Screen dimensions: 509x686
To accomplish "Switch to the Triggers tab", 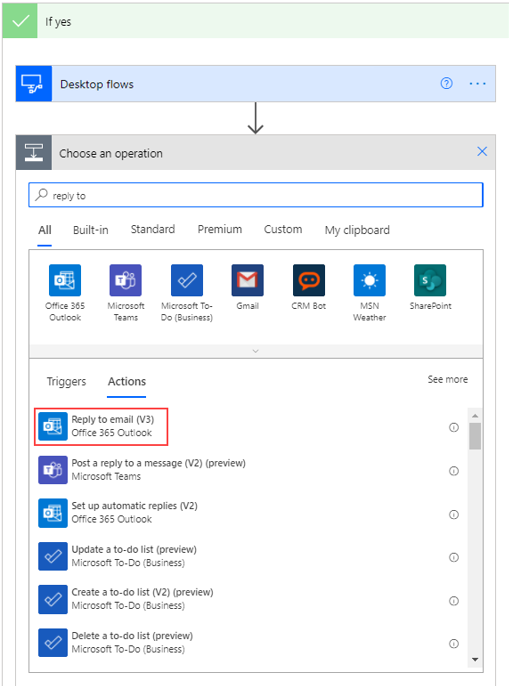I will (x=67, y=382).
